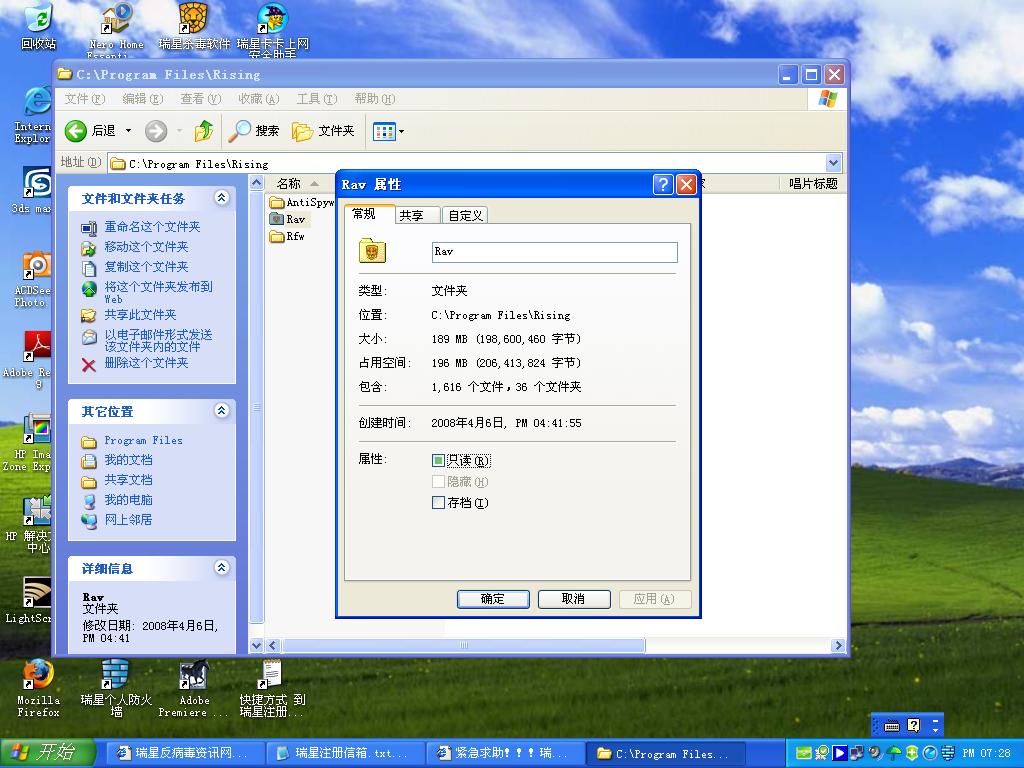Click the Rav folder name field
This screenshot has height=768, width=1024.
(554, 252)
